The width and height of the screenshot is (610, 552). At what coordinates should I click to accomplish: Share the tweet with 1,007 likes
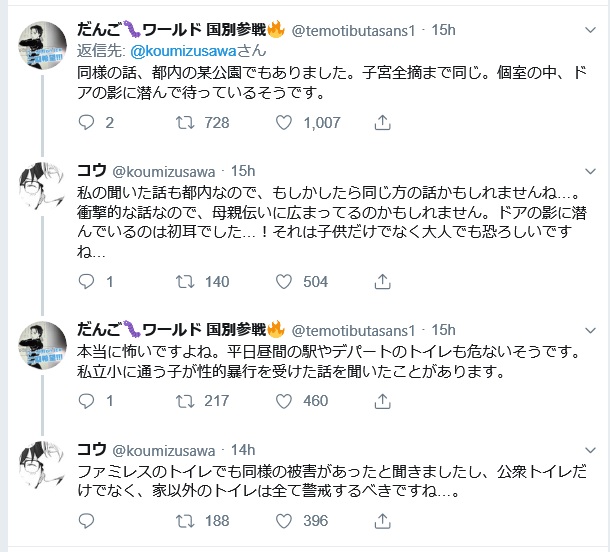coord(381,123)
